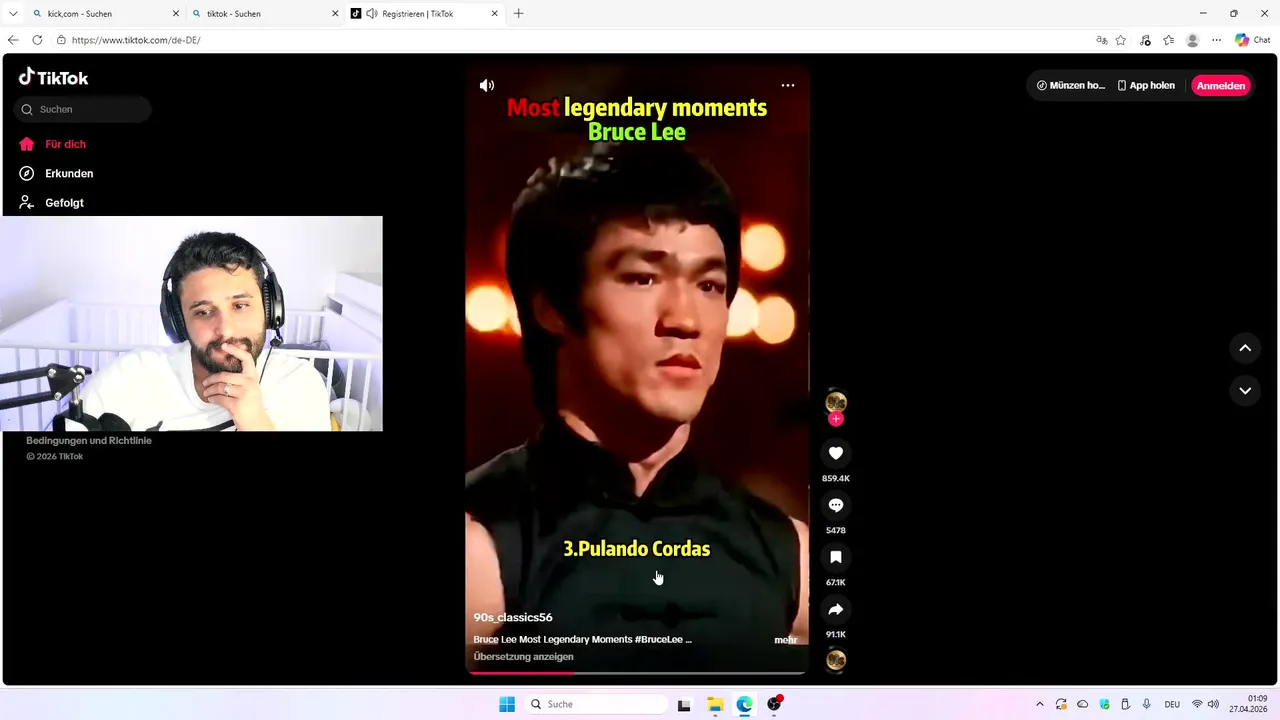Open File Explorer from the taskbar

click(x=715, y=704)
